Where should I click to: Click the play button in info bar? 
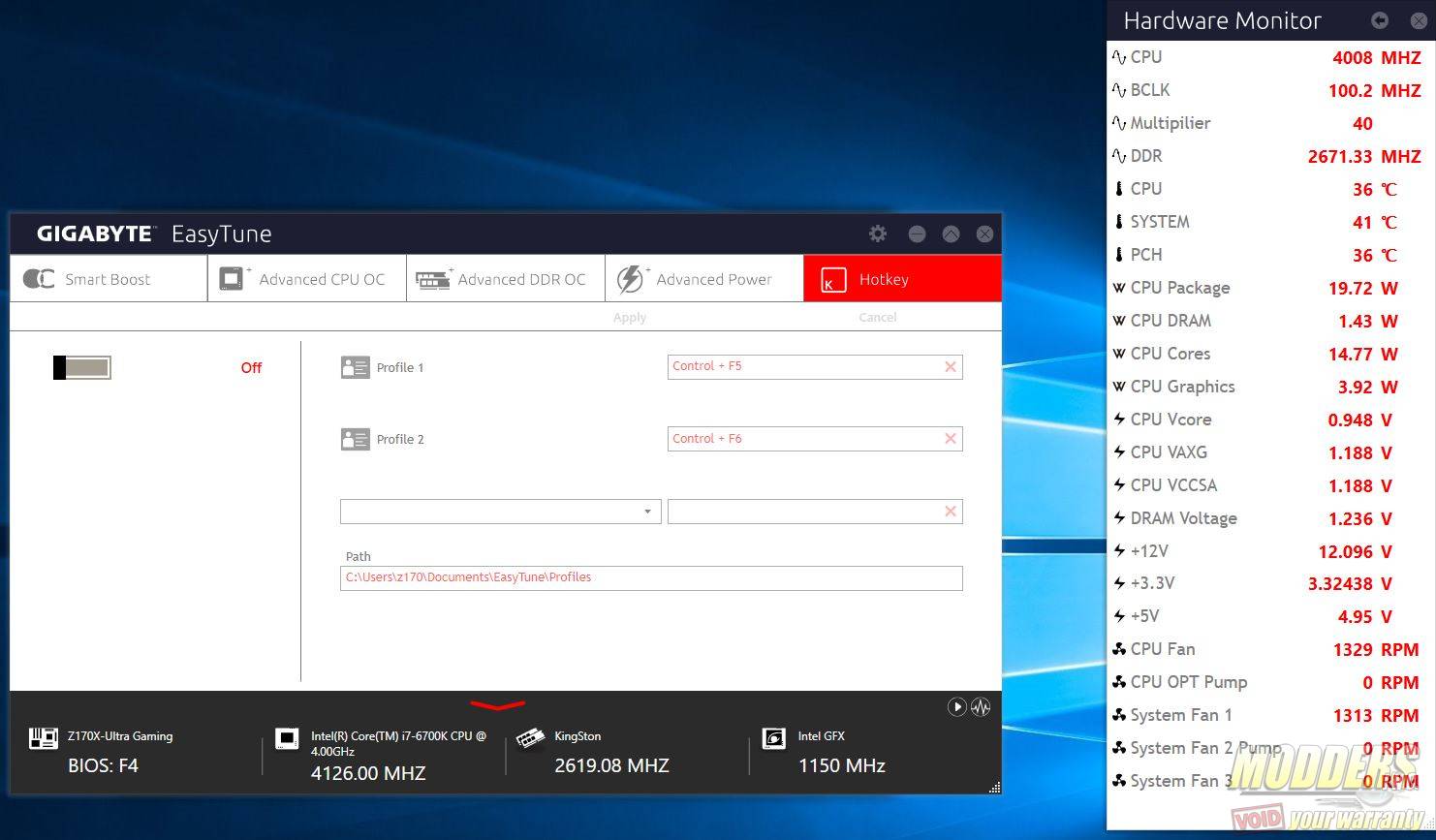[x=956, y=706]
